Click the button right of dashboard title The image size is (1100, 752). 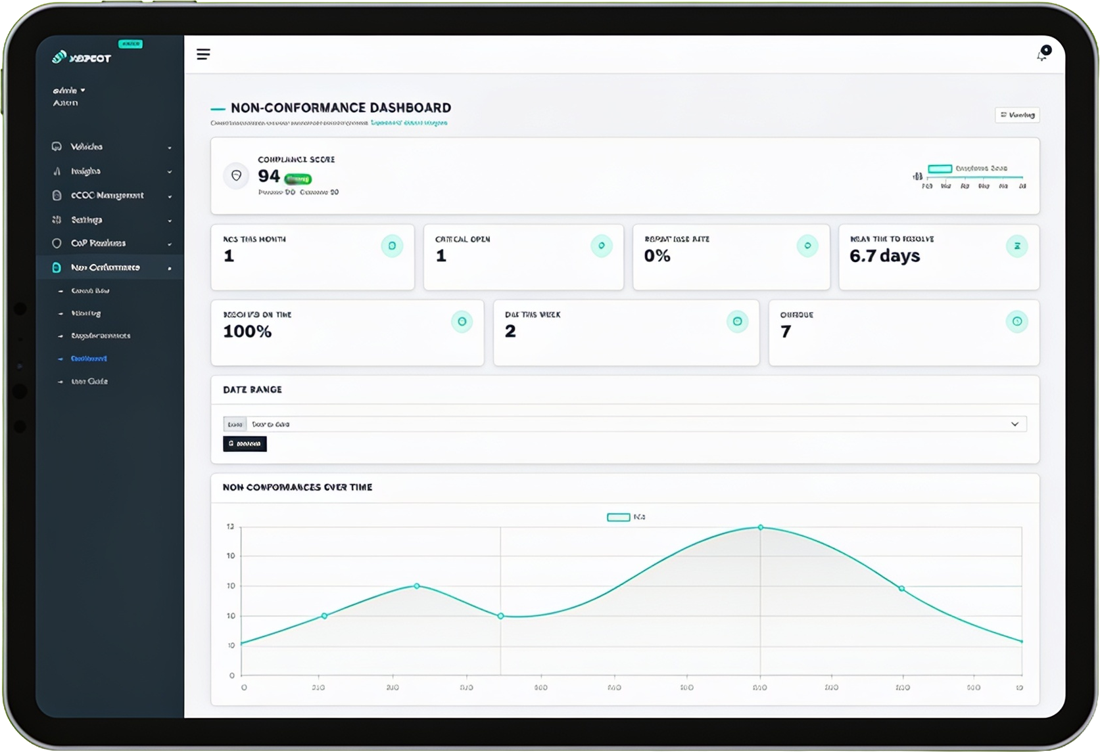point(1017,115)
